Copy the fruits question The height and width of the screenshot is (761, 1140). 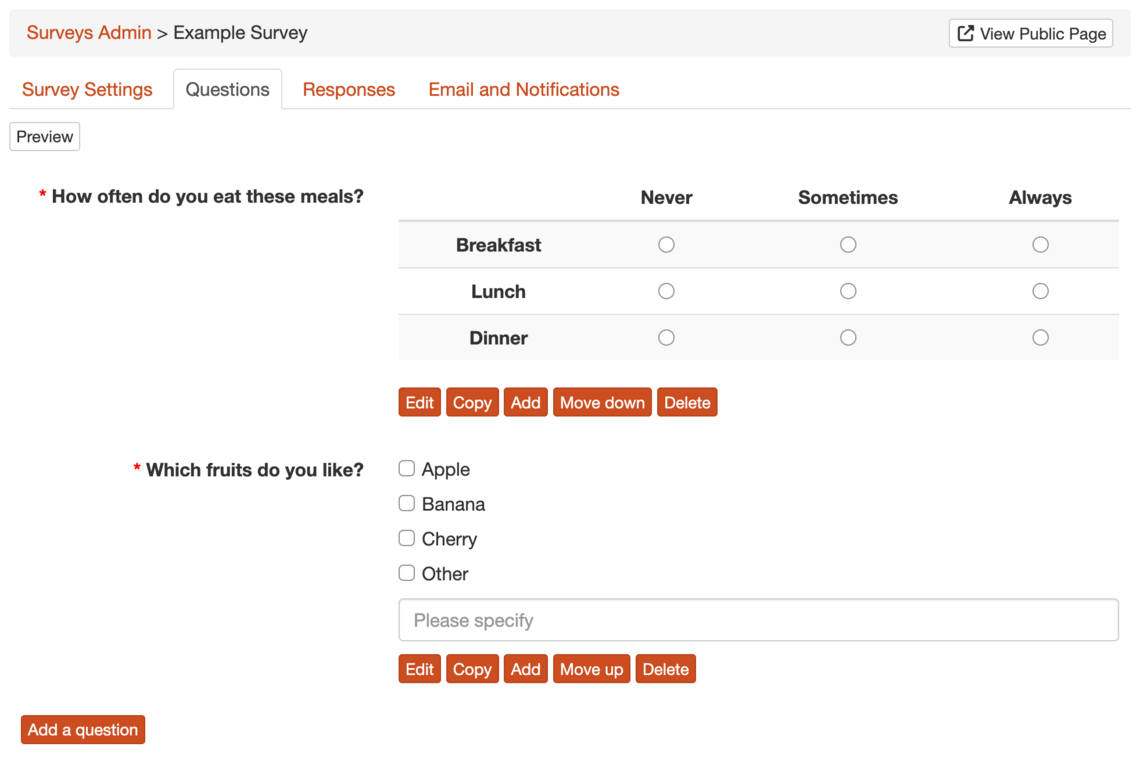(x=472, y=669)
